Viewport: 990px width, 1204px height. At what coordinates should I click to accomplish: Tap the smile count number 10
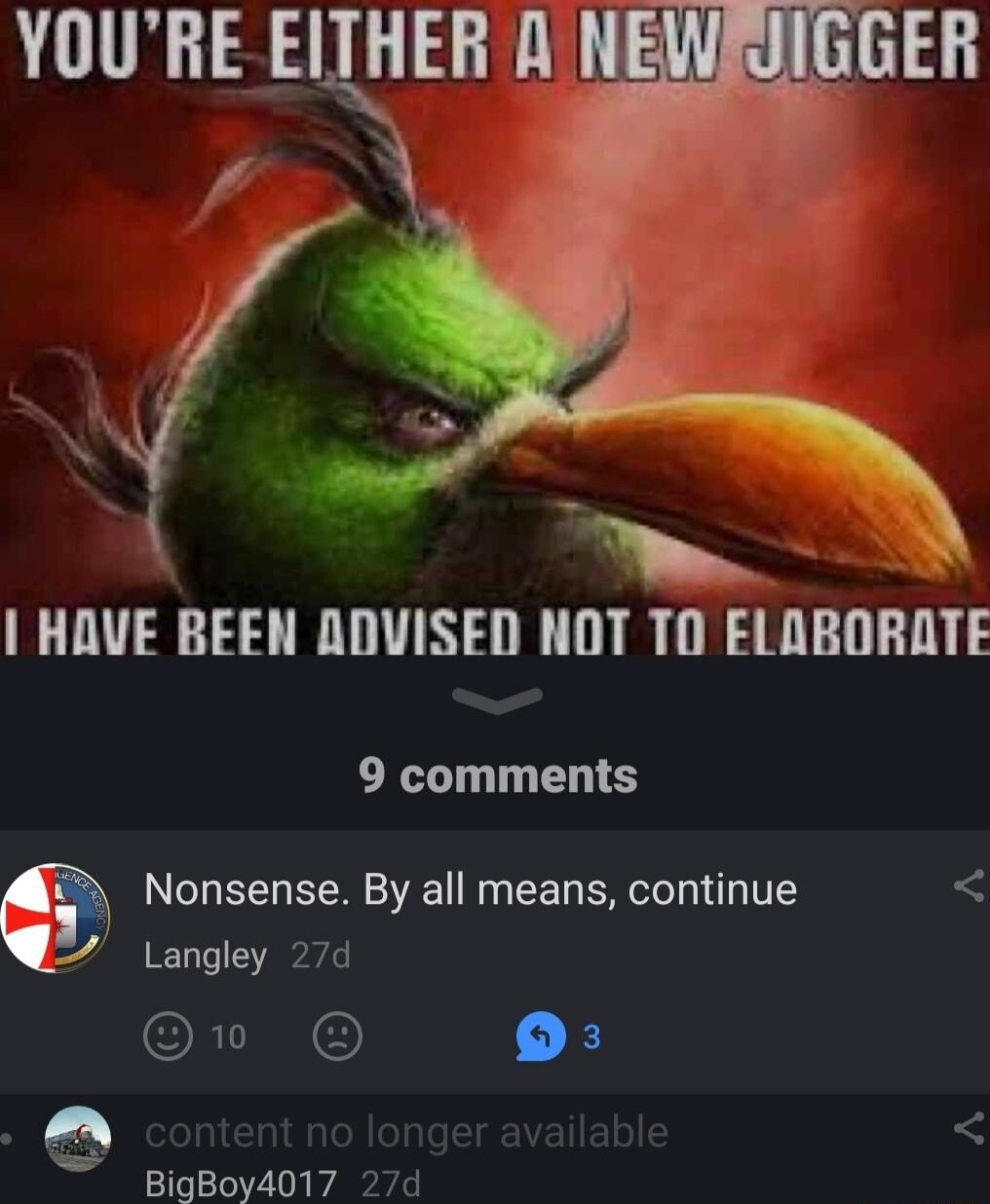pos(228,1036)
